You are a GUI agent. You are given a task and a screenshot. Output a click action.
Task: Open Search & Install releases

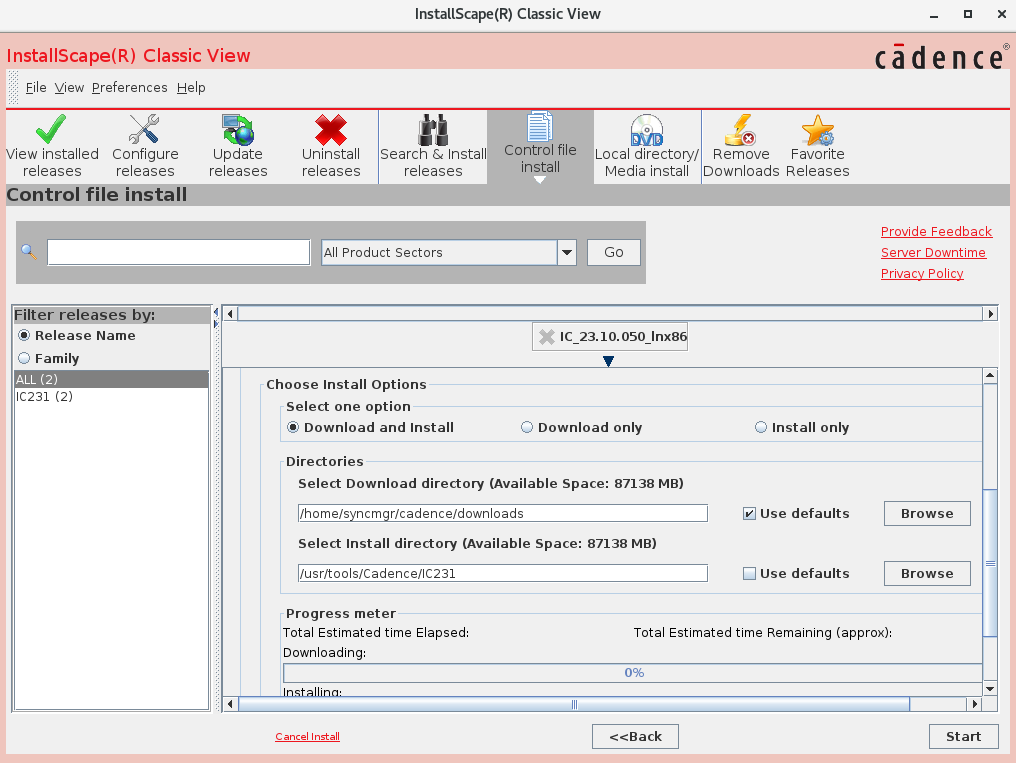coord(432,145)
